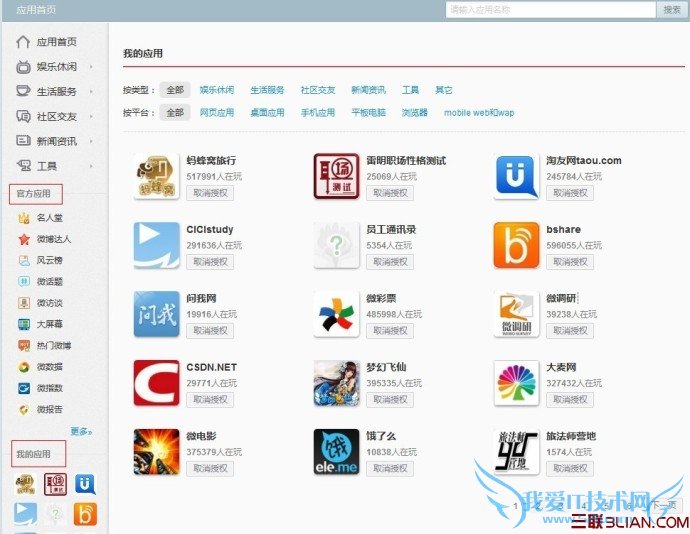Click the bshare shortcut in sidebar 我的应用
The image size is (690, 534).
point(85,514)
